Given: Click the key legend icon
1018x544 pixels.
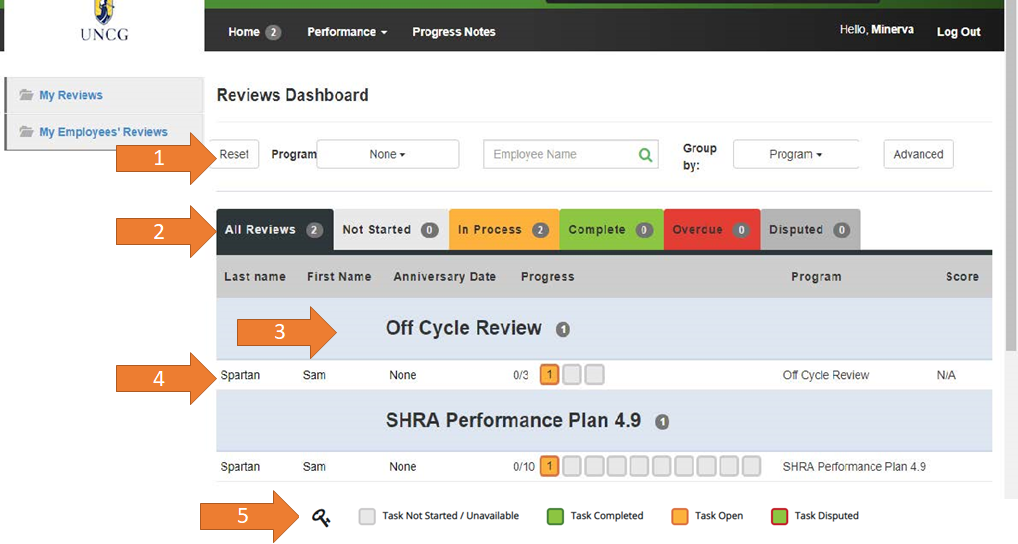Looking at the screenshot, I should (x=320, y=517).
